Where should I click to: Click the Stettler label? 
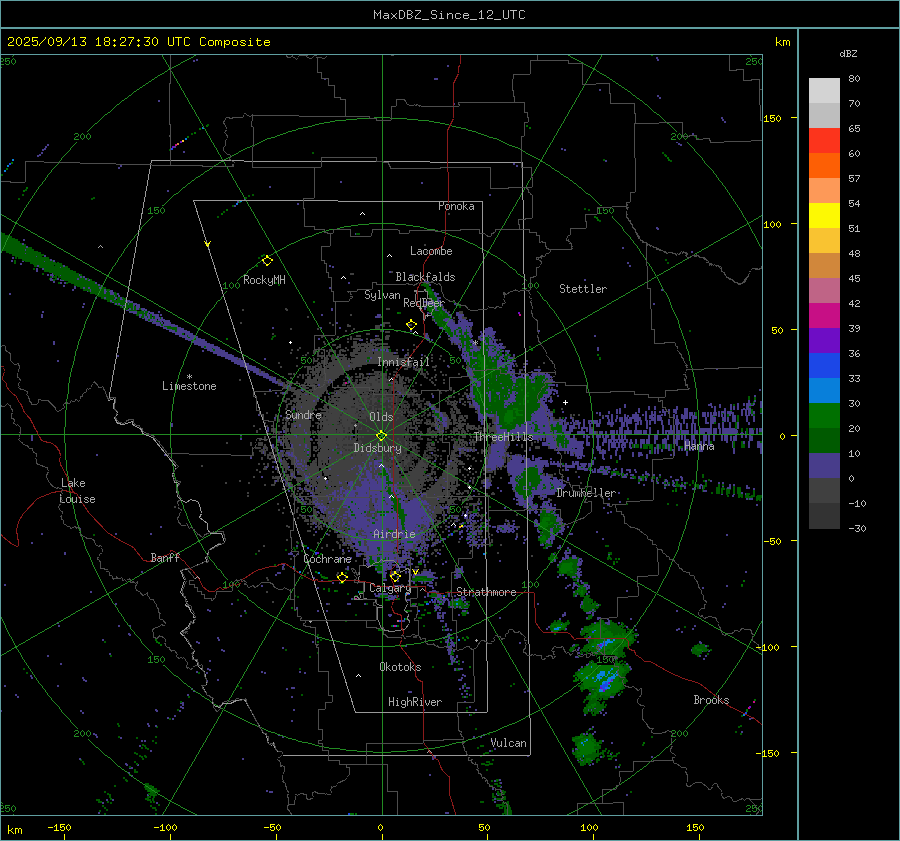tap(583, 289)
